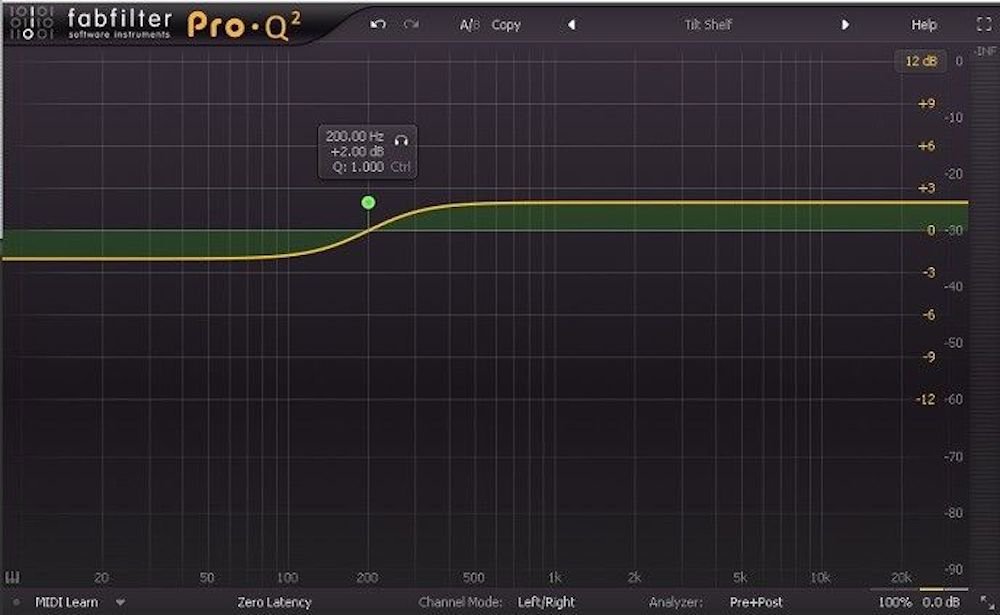
Task: Go to the previous preset with the left arrow
Action: (571, 25)
